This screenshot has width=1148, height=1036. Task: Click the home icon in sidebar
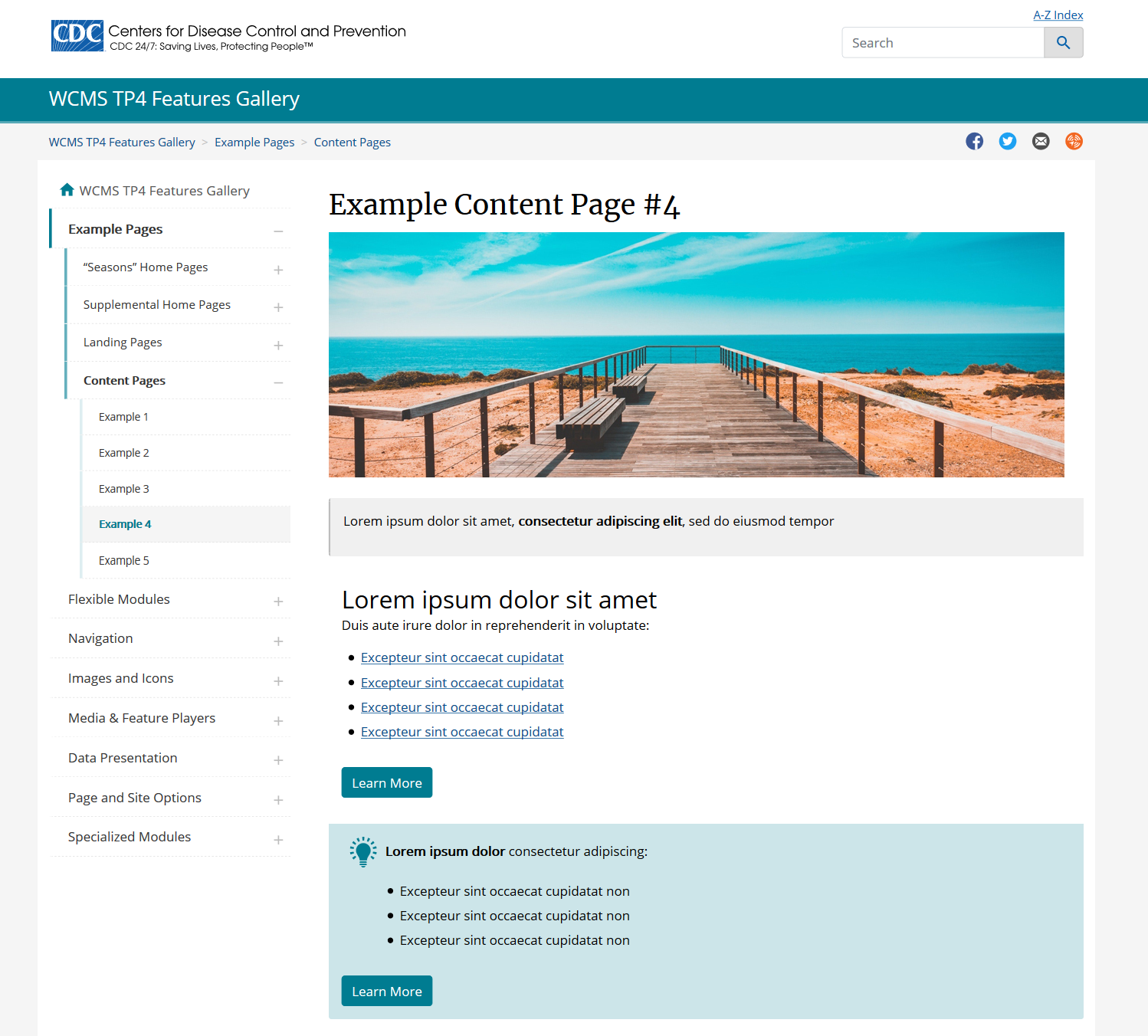click(67, 190)
